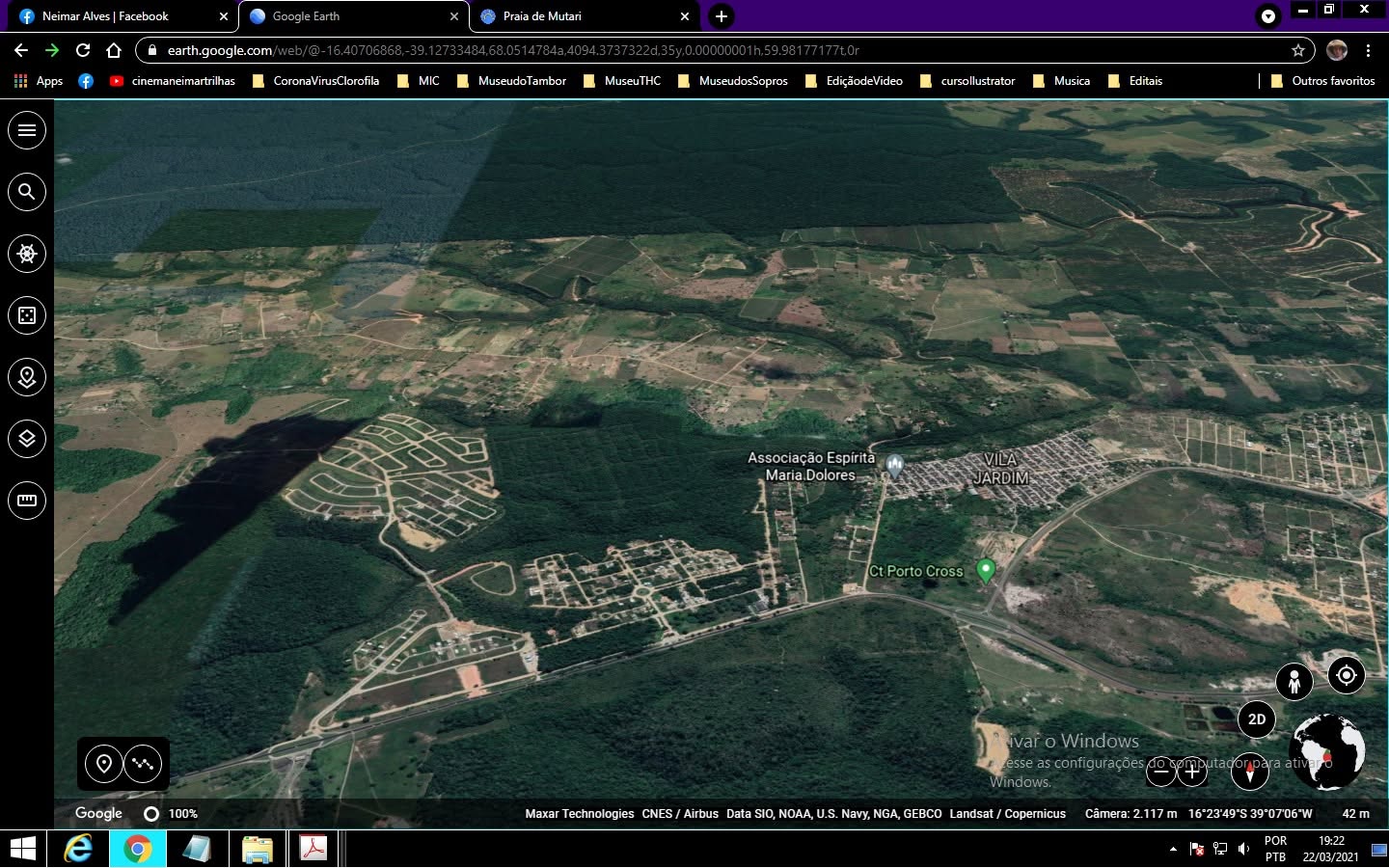This screenshot has height=868, width=1389.
Task: Select the Google Earth browser tab
Action: pos(353,16)
